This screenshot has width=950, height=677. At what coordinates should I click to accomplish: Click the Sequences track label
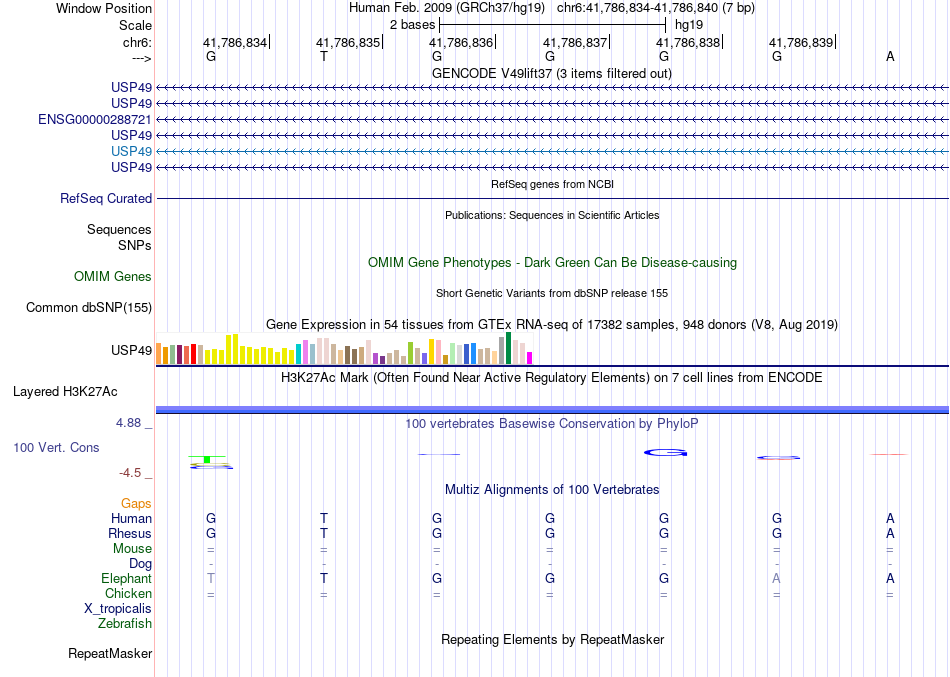(x=119, y=229)
